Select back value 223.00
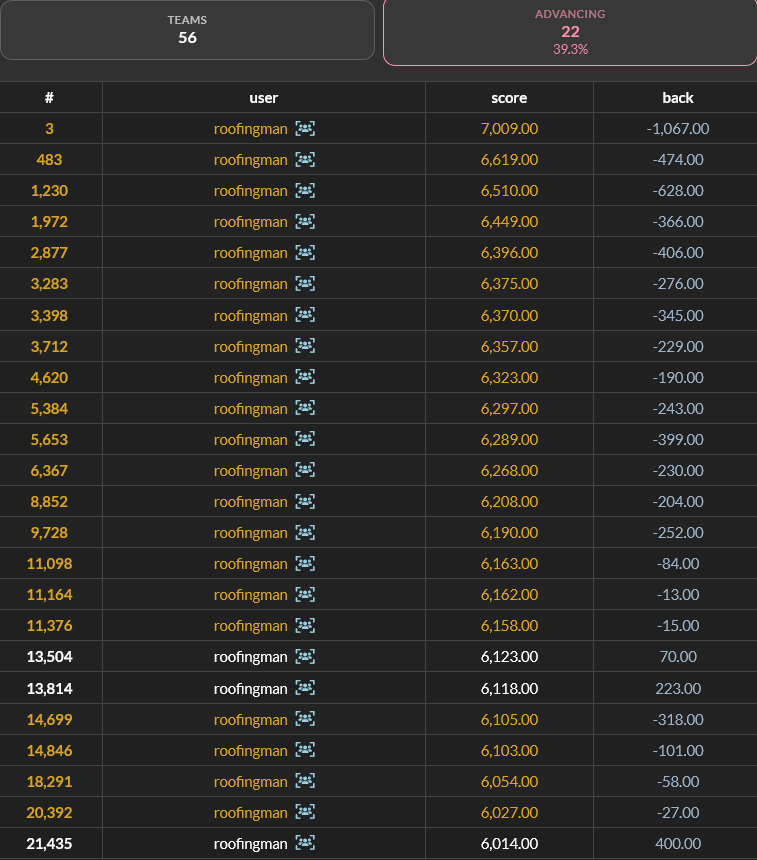This screenshot has width=757, height=860. pyautogui.click(x=677, y=688)
